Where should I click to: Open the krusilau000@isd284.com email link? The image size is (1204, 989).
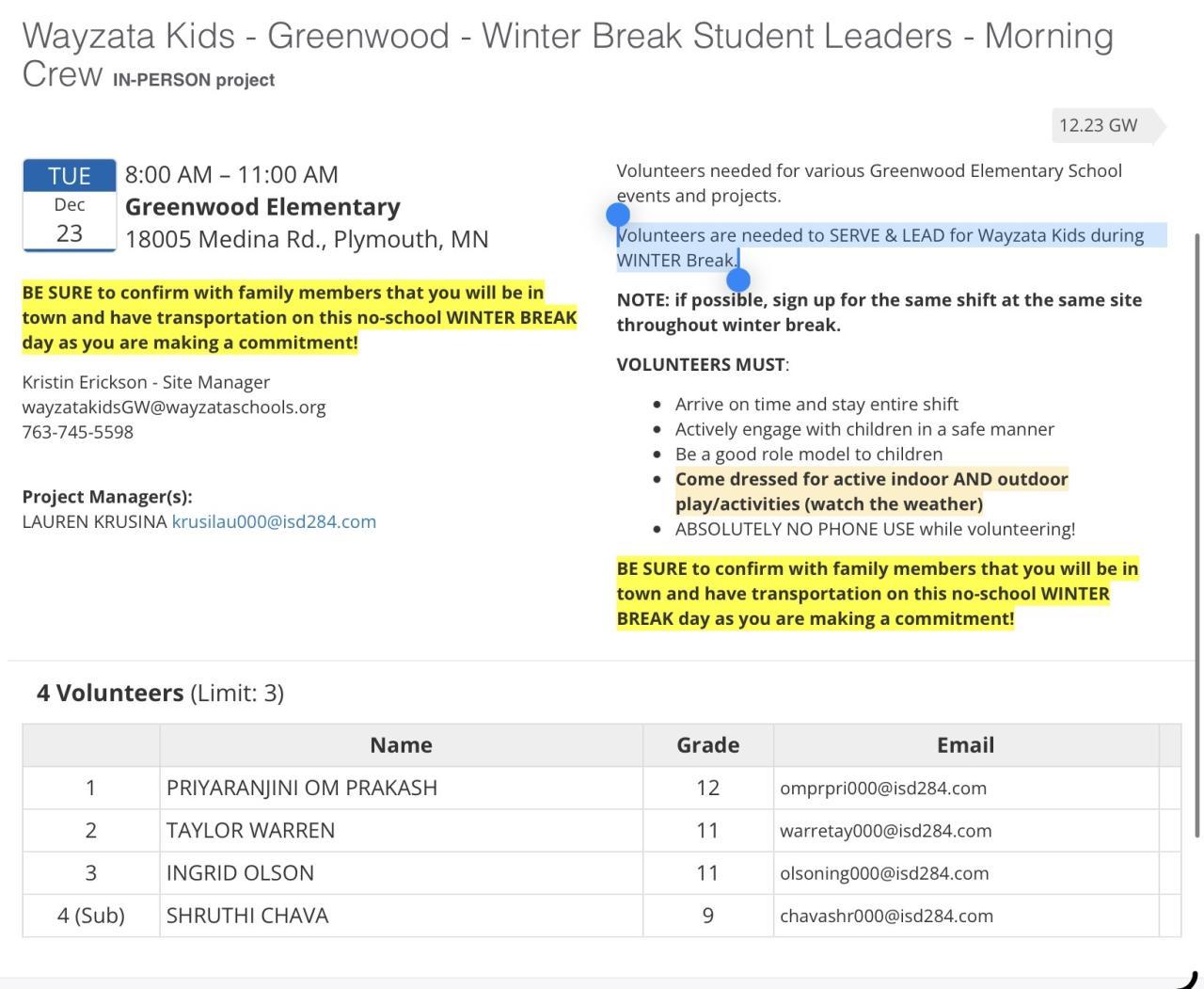[274, 521]
